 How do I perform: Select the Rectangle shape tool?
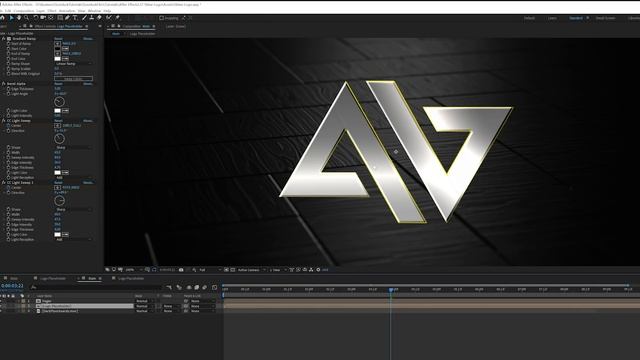pyautogui.click(x=60, y=18)
